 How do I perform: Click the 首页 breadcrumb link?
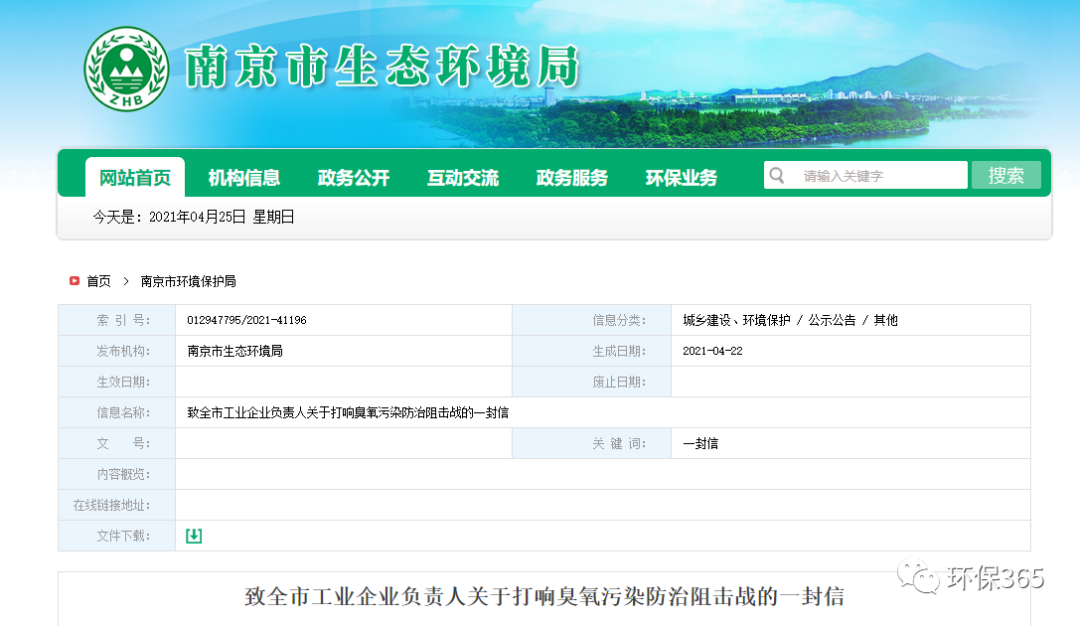(98, 282)
